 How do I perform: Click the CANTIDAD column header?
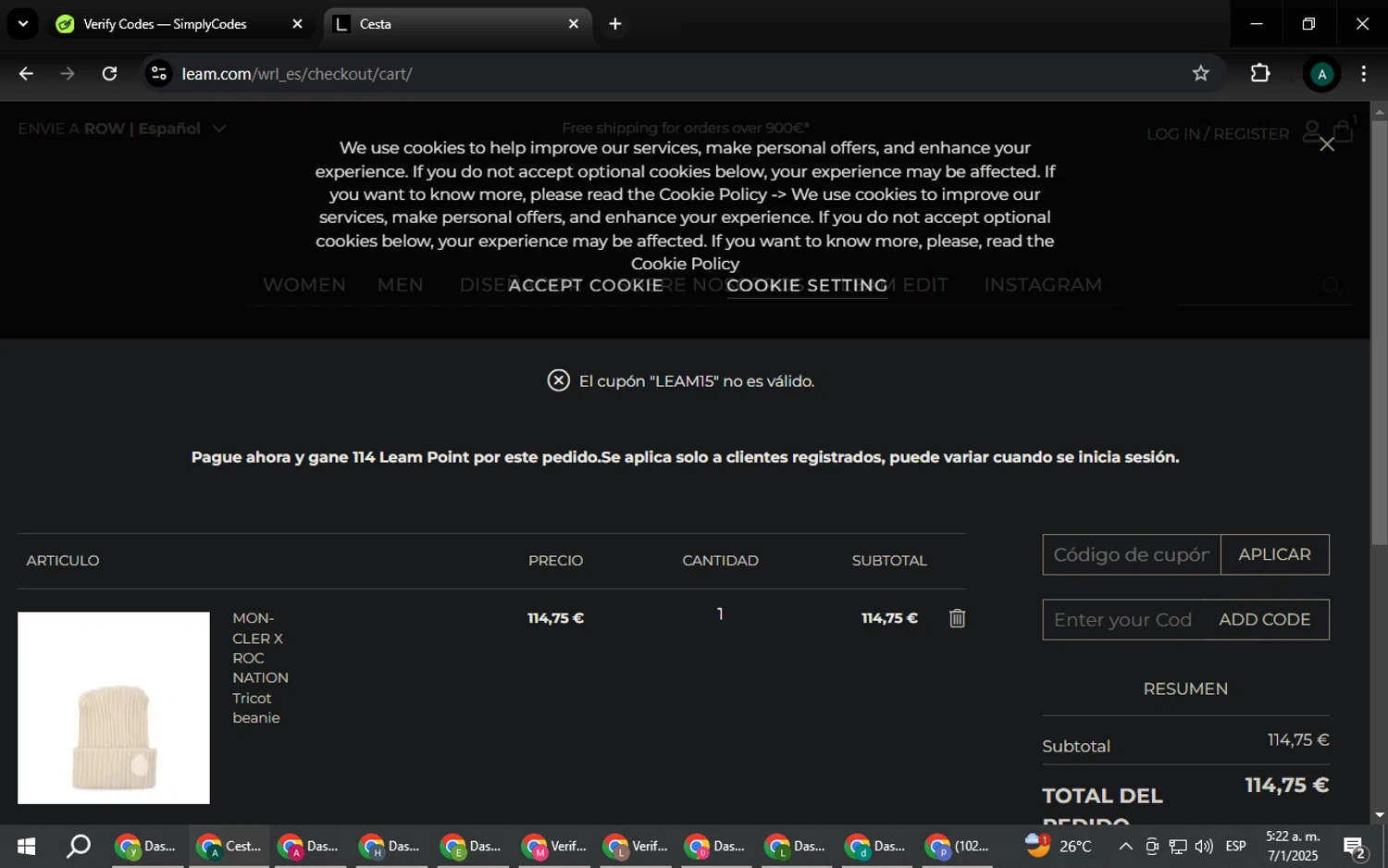[720, 561]
